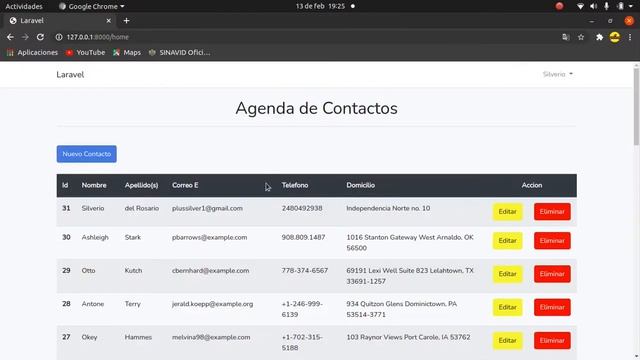This screenshot has width=640, height=360.
Task: Restore the Chrome window size
Action: tap(610, 21)
